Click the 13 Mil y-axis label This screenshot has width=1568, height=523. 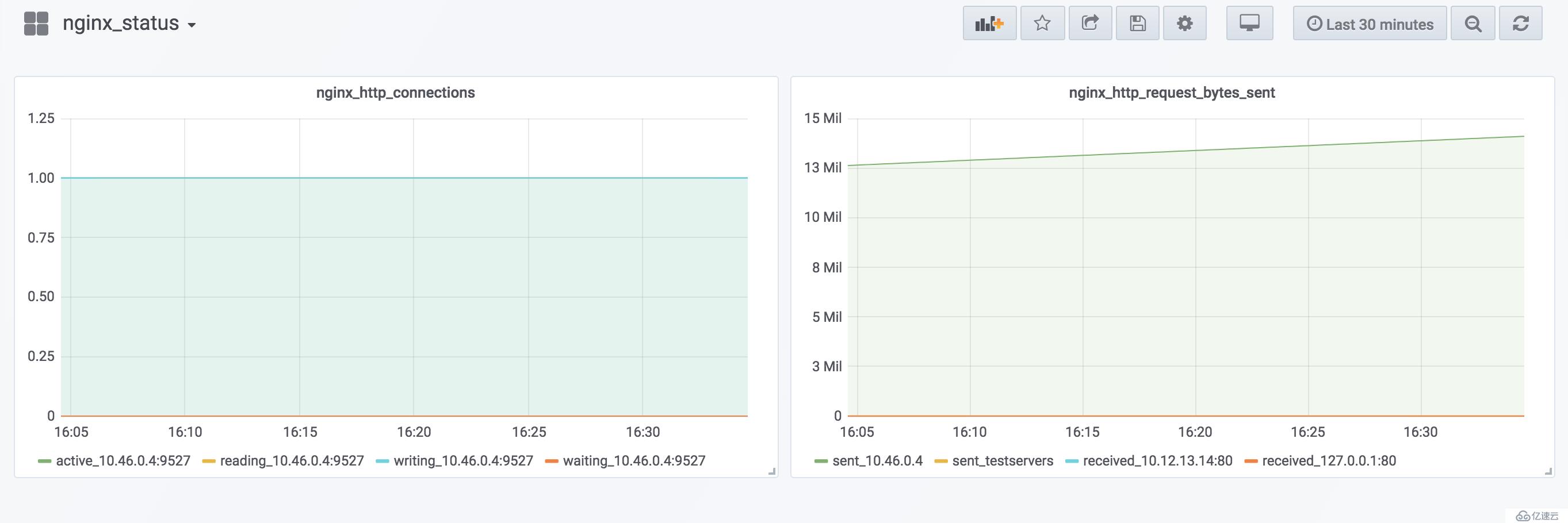[x=823, y=168]
